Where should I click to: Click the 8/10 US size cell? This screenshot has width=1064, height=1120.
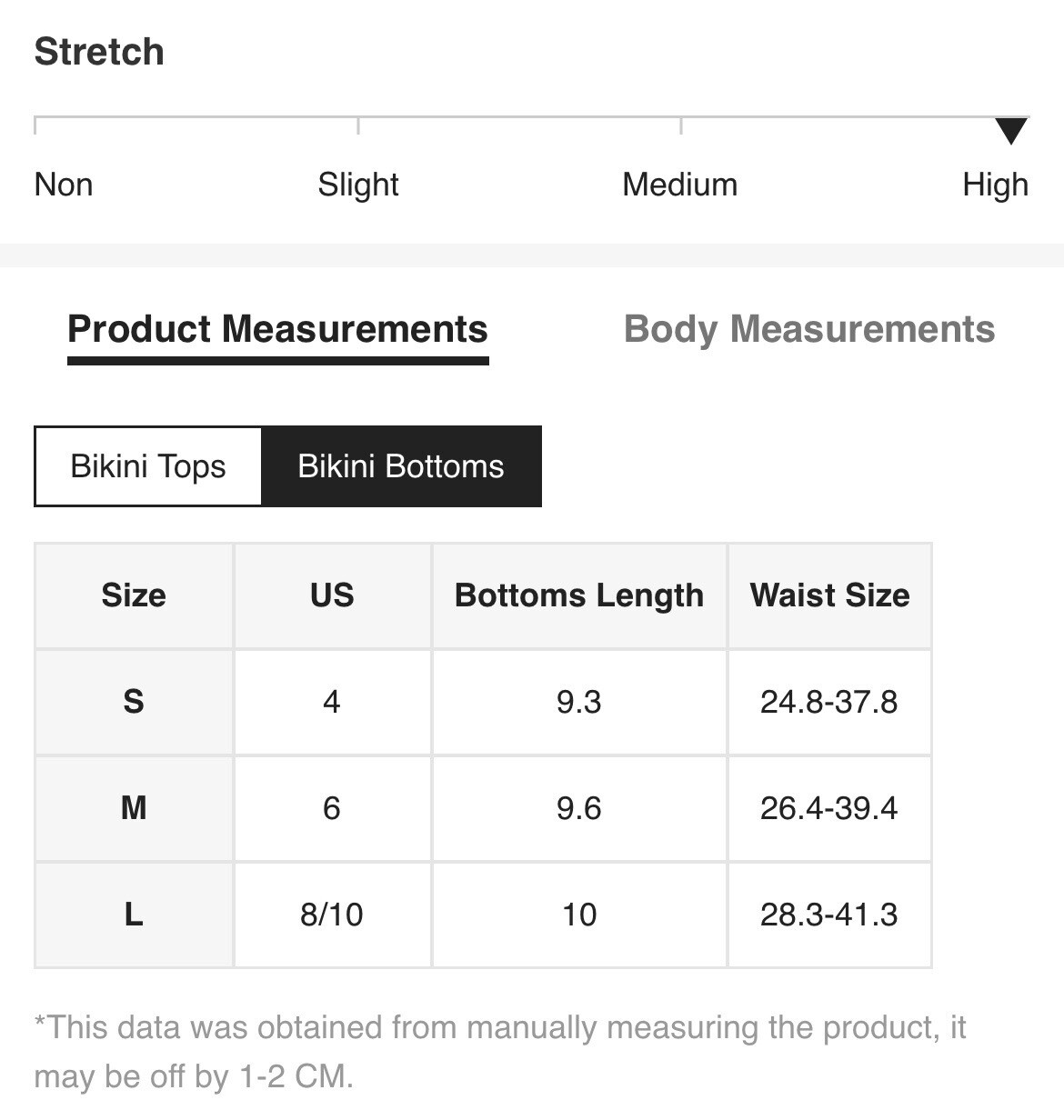tap(332, 915)
